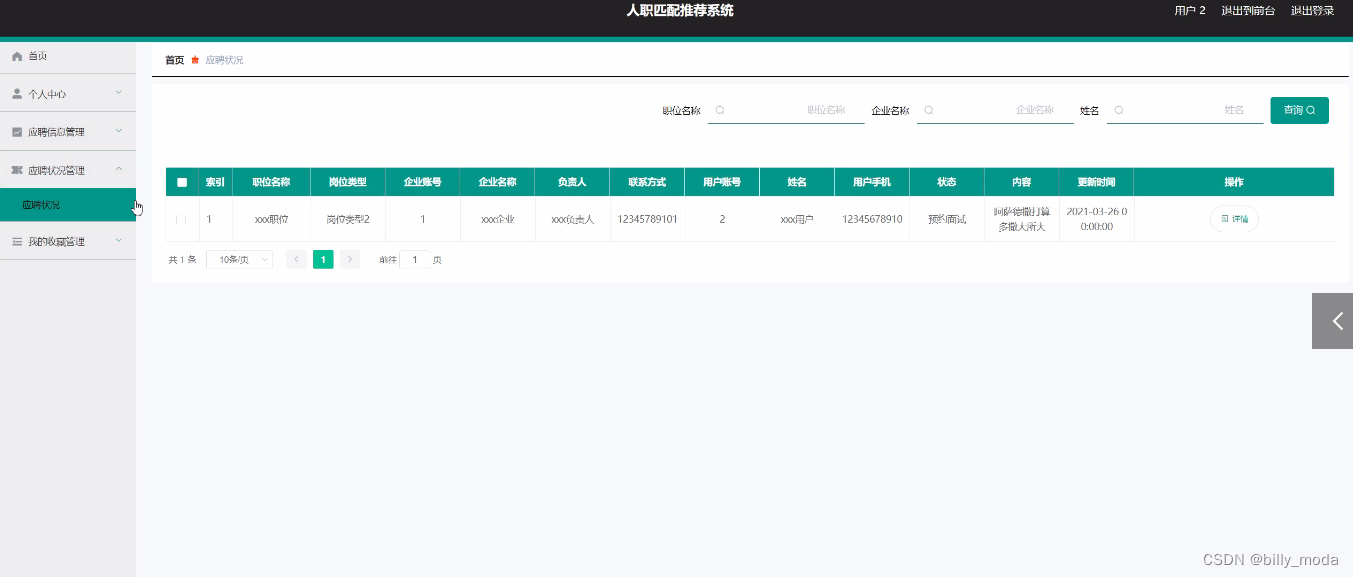Check the checkbox on the first table row

[x=182, y=218]
